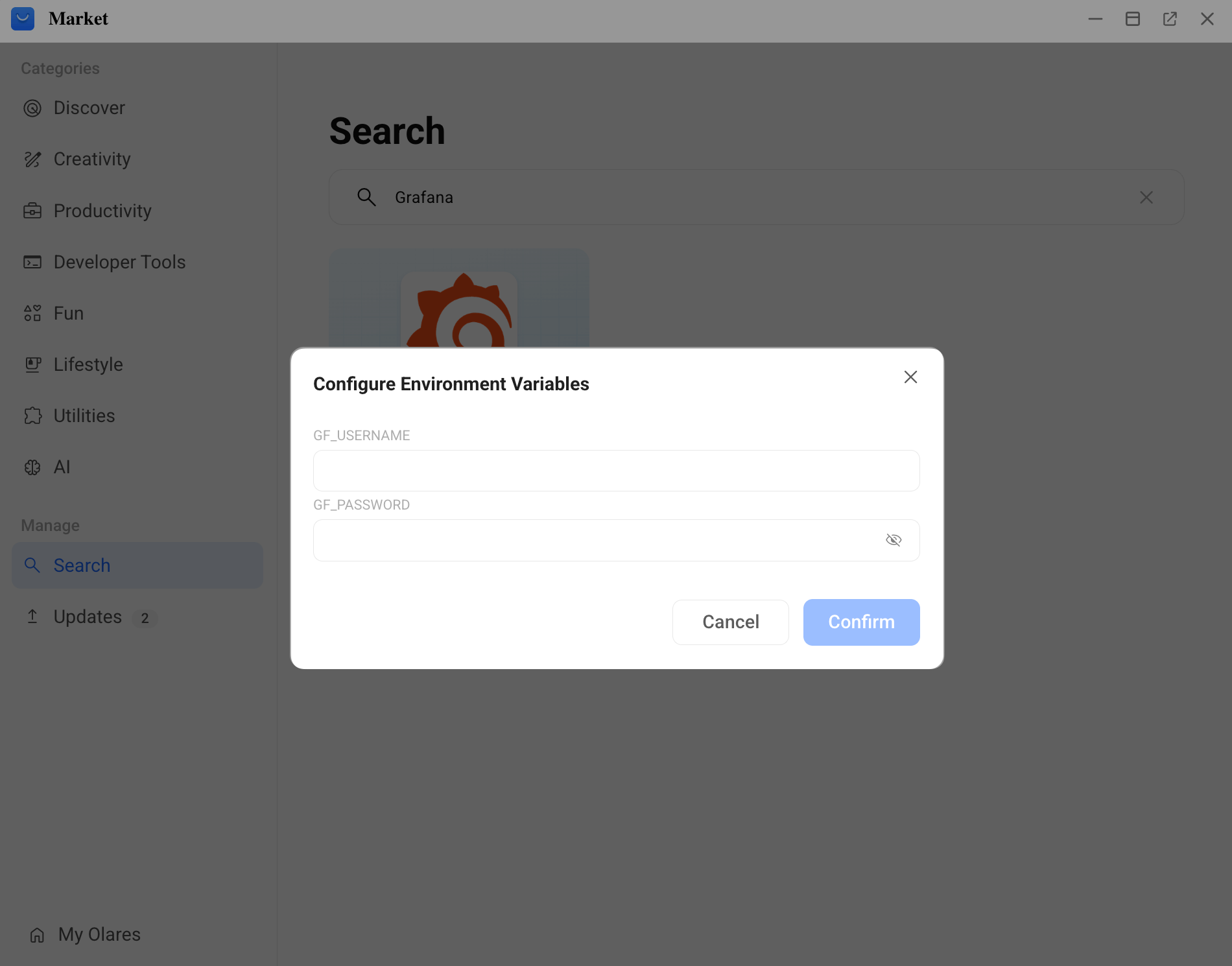Click the Market app logo
This screenshot has width=1232, height=966.
[23, 18]
